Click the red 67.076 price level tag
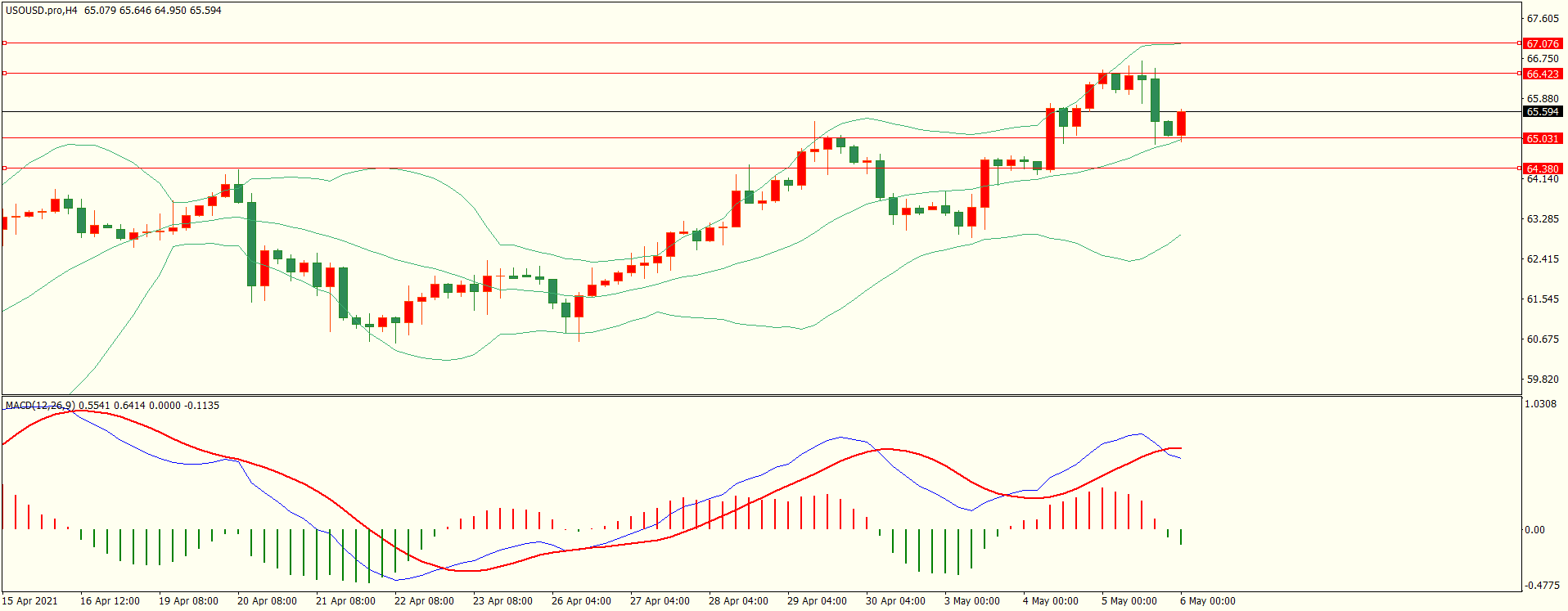This screenshot has height=611, width=1568. pyautogui.click(x=1542, y=43)
